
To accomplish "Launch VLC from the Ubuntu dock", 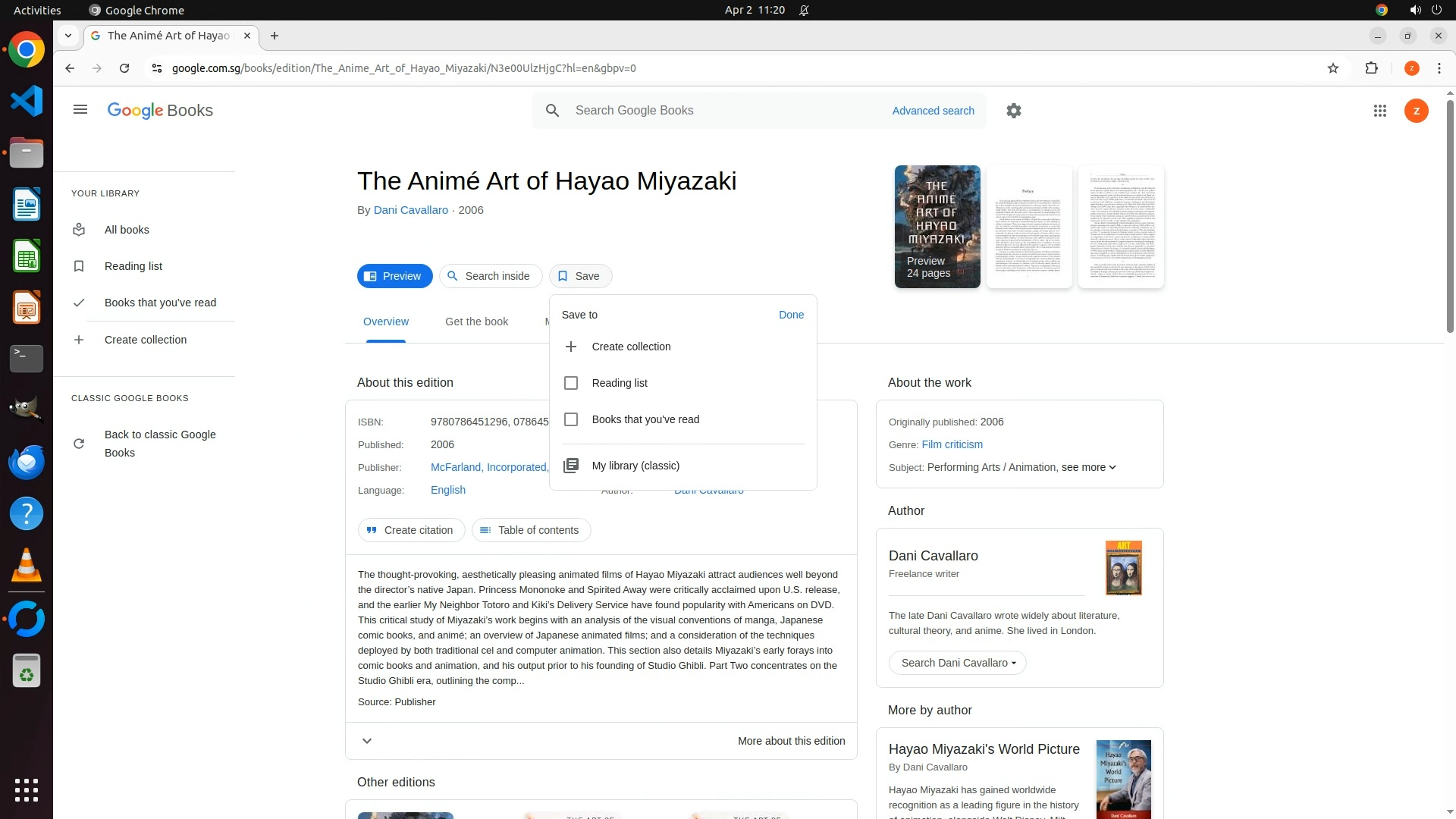I will coord(27,566).
